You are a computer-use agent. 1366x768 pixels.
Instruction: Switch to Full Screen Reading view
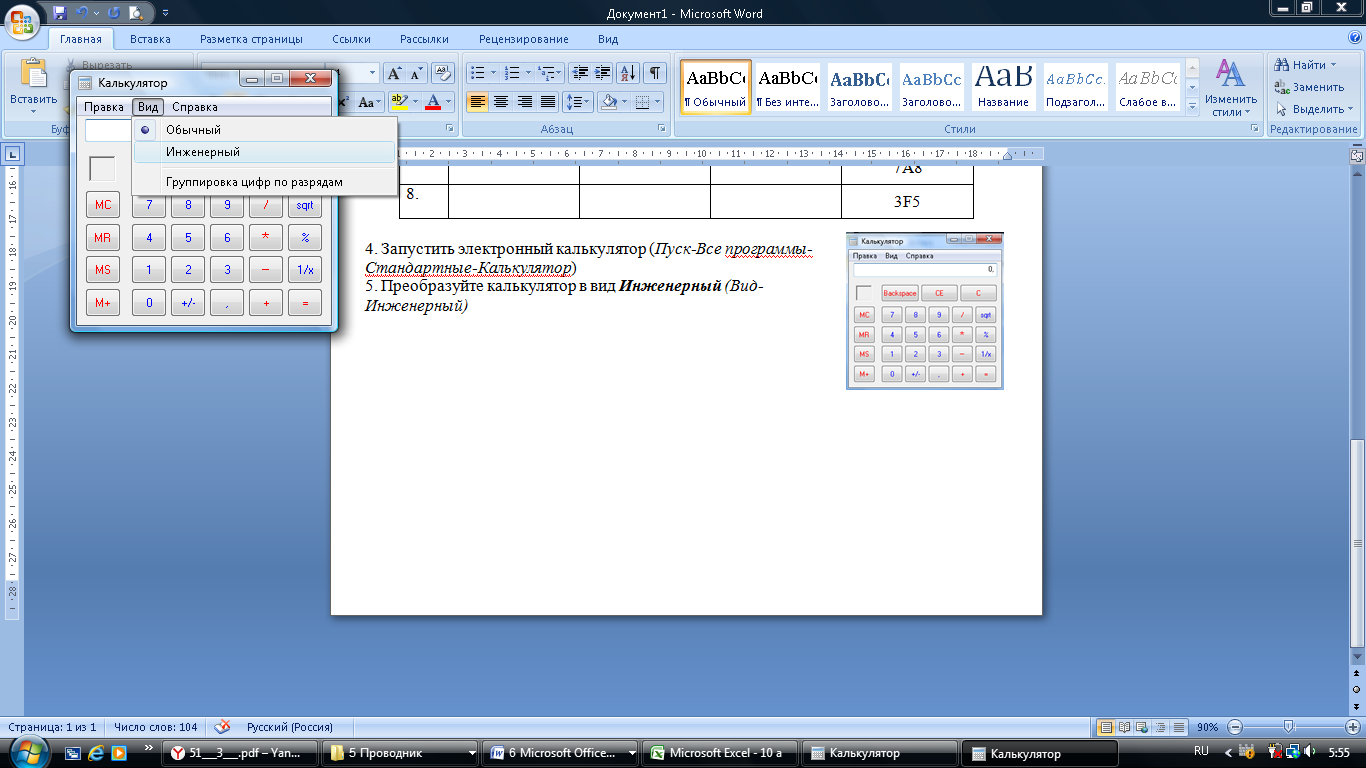(x=1125, y=727)
